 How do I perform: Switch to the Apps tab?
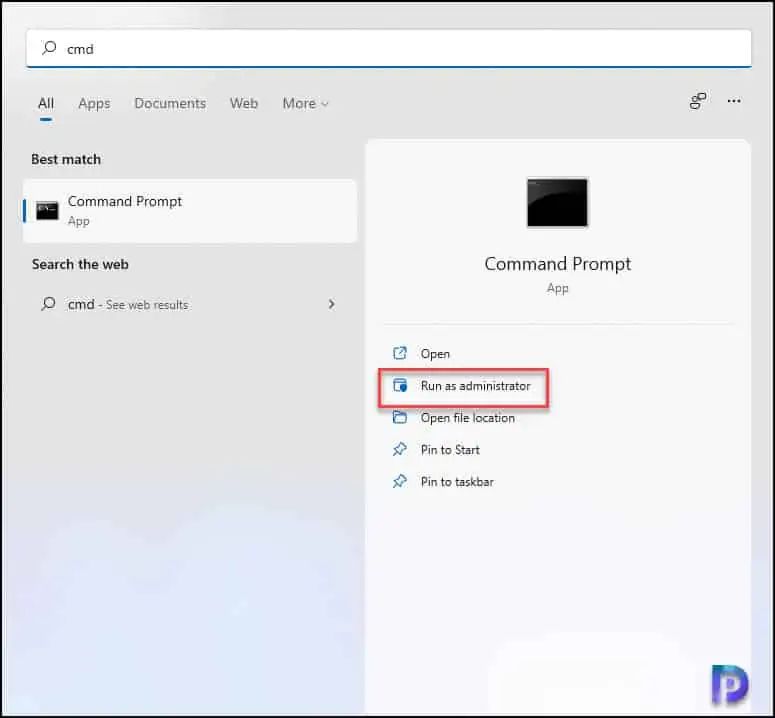coord(94,103)
